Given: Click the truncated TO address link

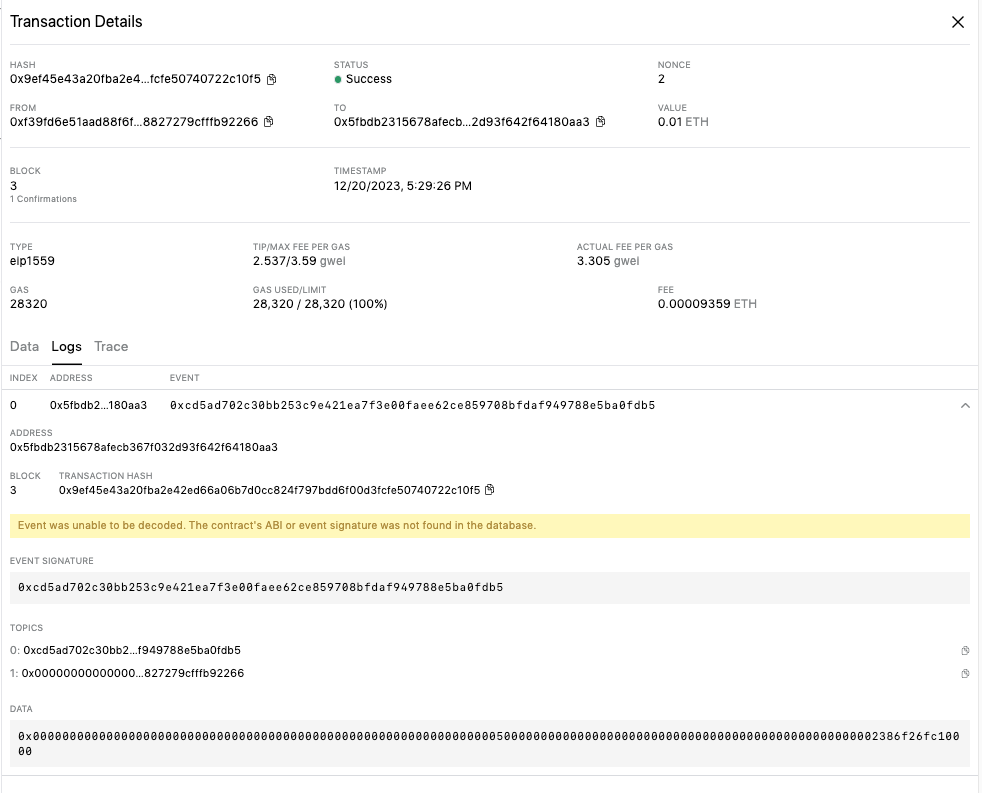Looking at the screenshot, I should (x=460, y=121).
